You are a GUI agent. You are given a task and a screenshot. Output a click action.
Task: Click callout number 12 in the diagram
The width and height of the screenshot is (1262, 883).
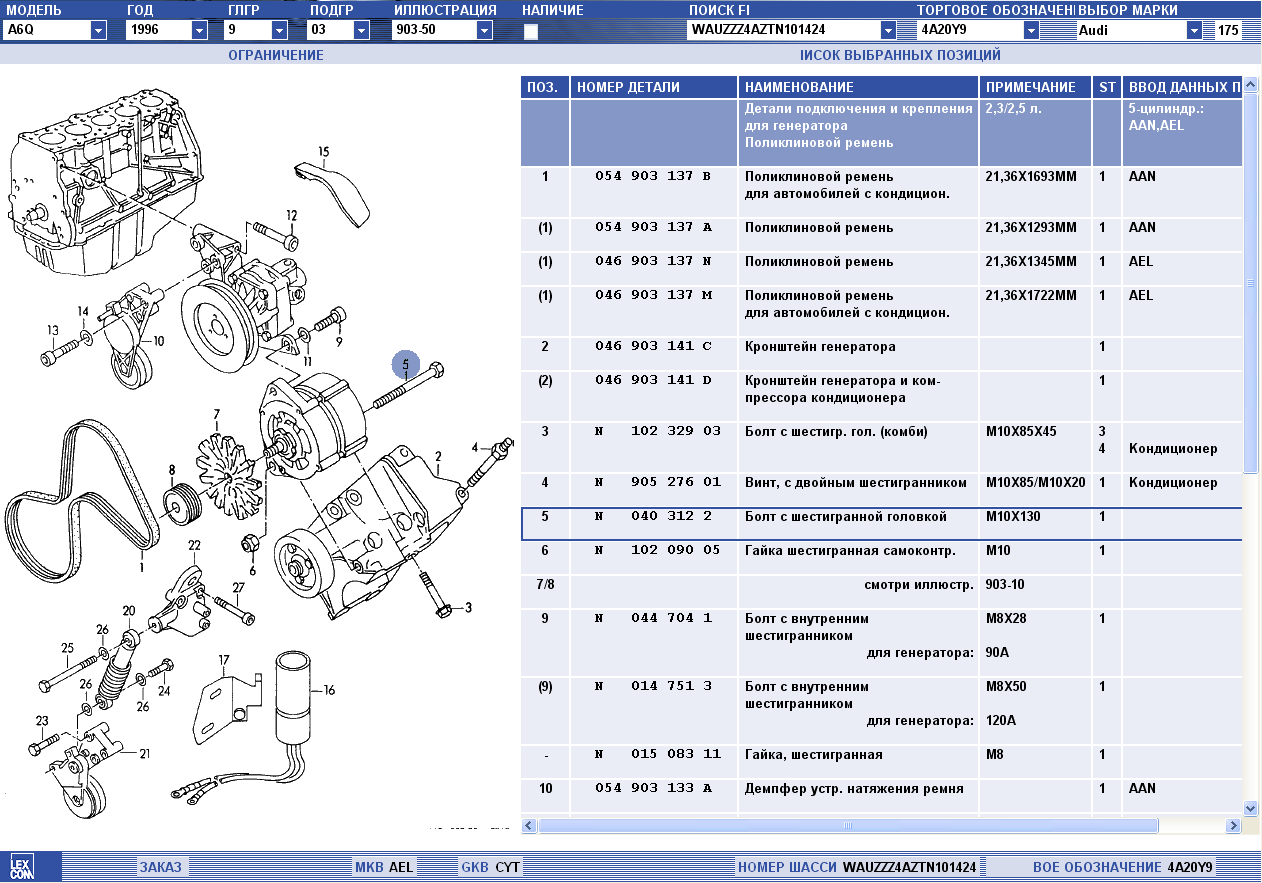pyautogui.click(x=291, y=215)
